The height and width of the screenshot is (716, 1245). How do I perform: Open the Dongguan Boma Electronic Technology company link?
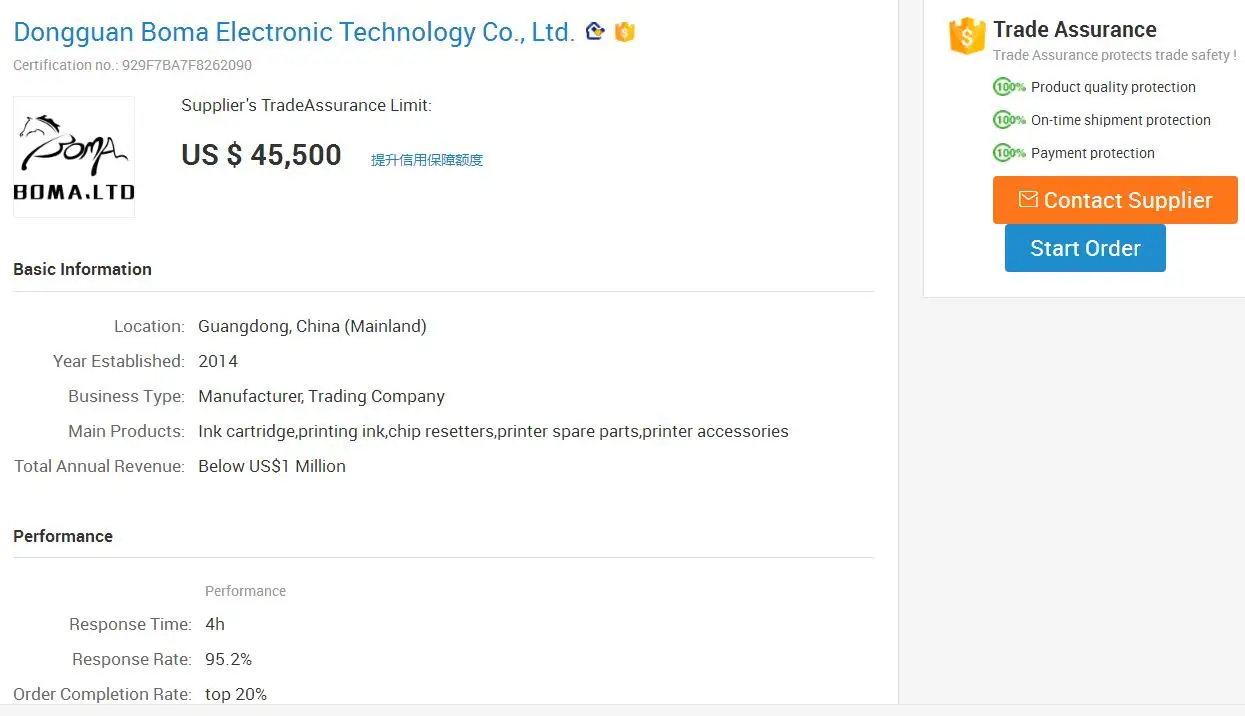click(294, 32)
